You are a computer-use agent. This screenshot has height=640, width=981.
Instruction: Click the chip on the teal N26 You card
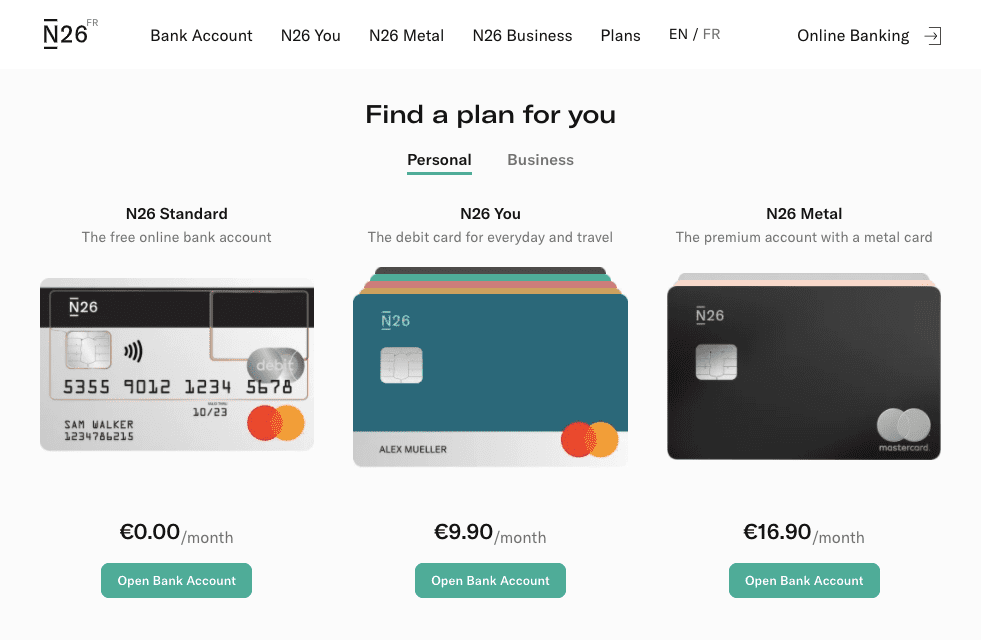pyautogui.click(x=401, y=366)
